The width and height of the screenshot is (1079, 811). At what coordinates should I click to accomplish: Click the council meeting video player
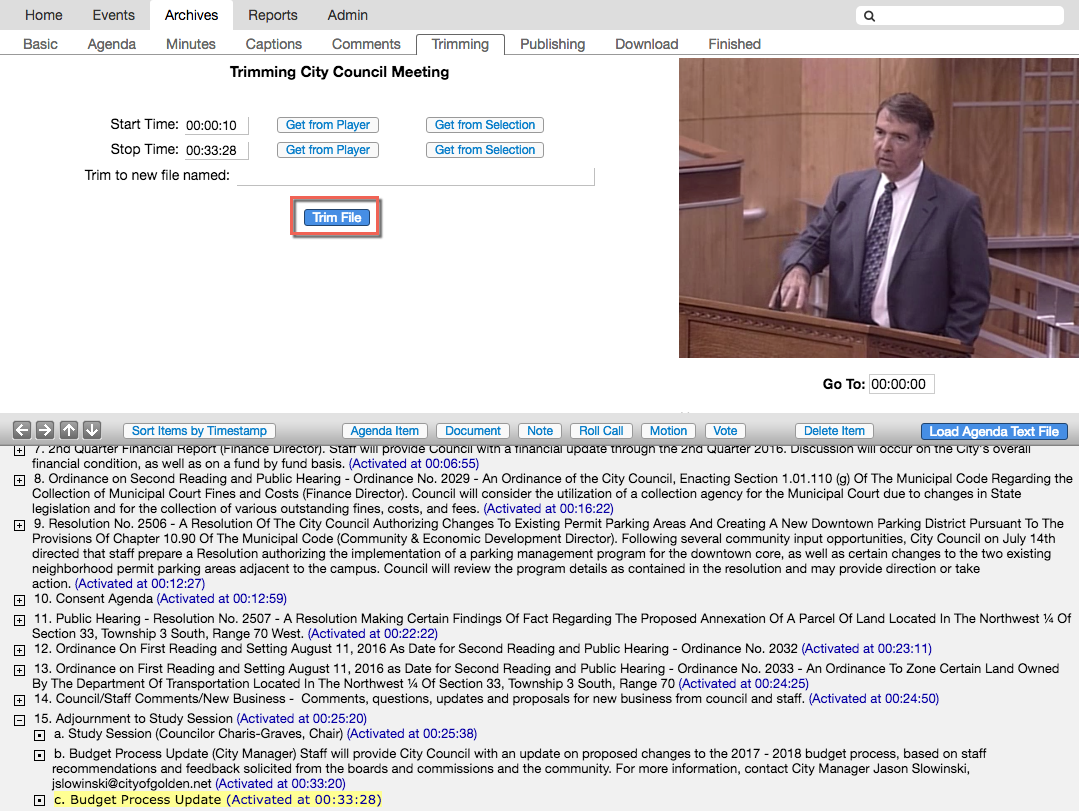(x=878, y=208)
